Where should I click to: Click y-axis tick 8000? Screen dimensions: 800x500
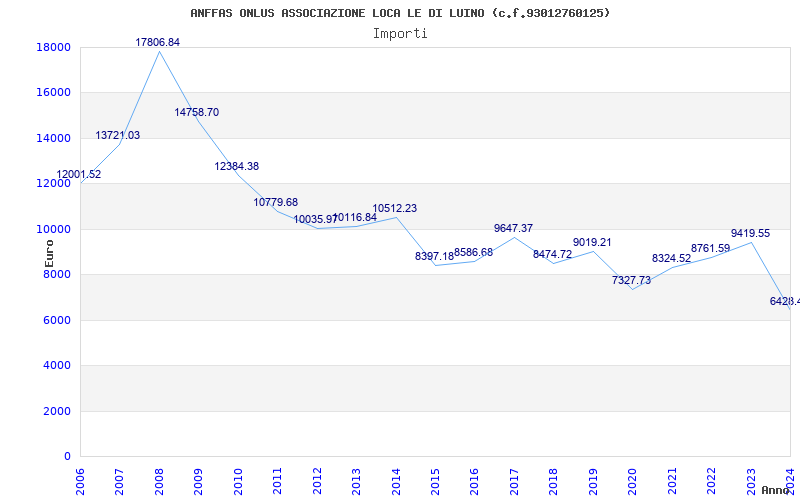[57, 274]
